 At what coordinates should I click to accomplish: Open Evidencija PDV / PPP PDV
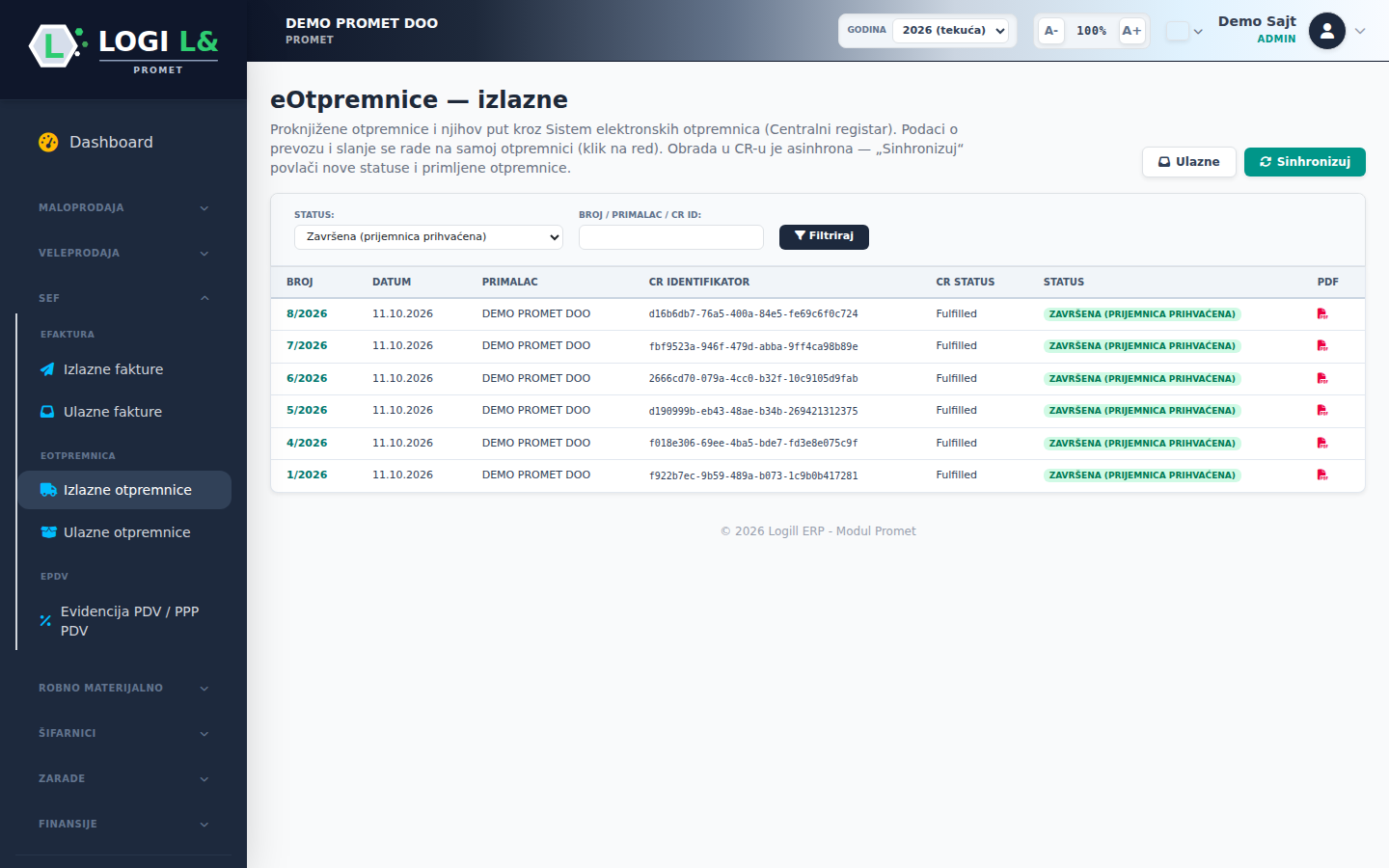(124, 621)
